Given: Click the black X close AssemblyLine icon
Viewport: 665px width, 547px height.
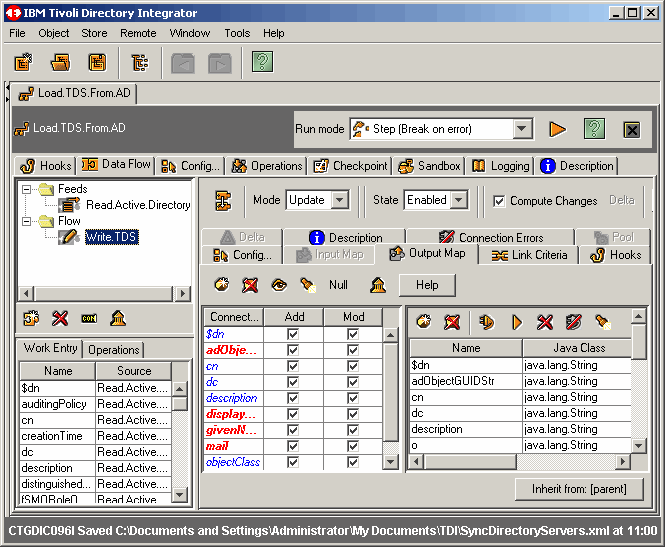Looking at the screenshot, I should click(631, 129).
